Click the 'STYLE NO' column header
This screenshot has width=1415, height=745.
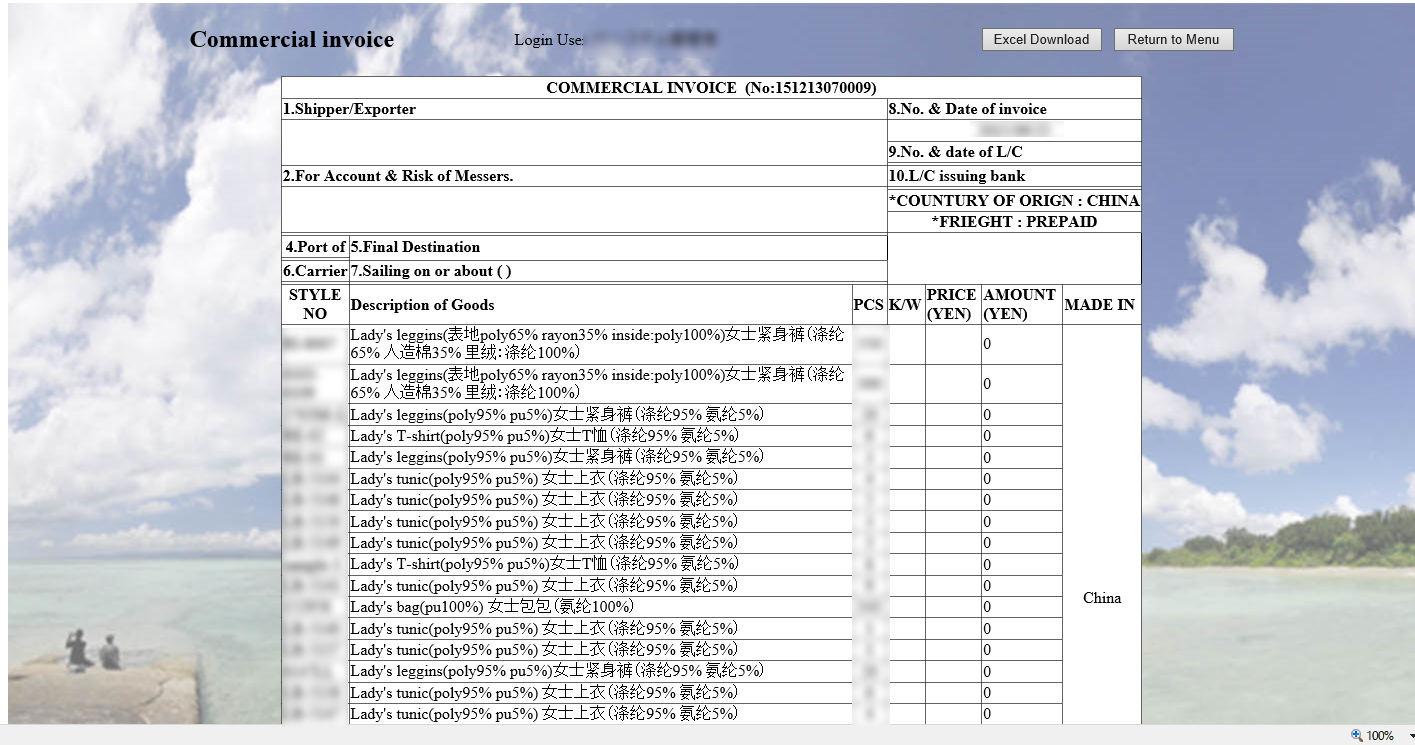click(315, 304)
